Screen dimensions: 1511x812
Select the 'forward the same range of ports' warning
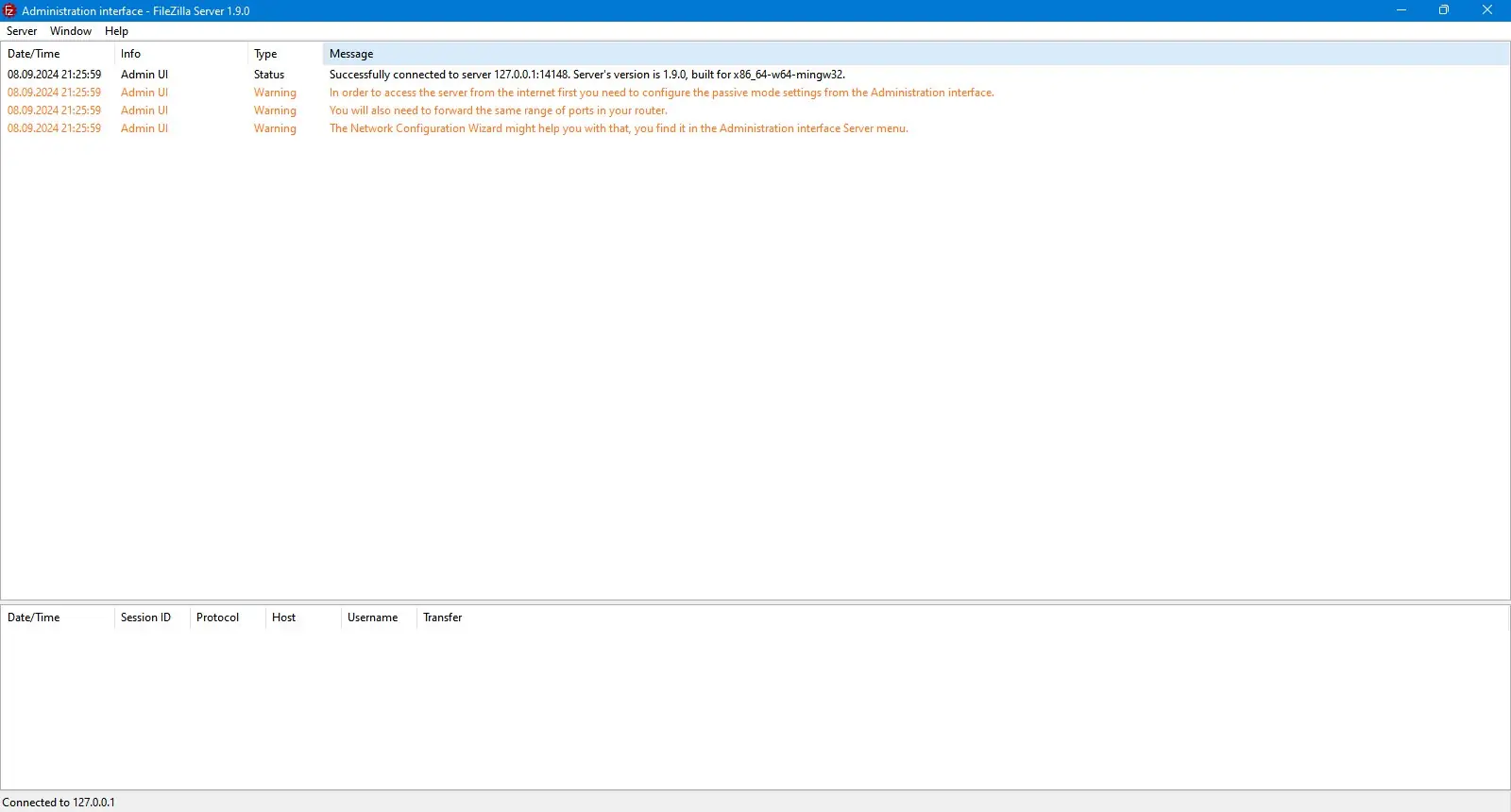tap(498, 110)
